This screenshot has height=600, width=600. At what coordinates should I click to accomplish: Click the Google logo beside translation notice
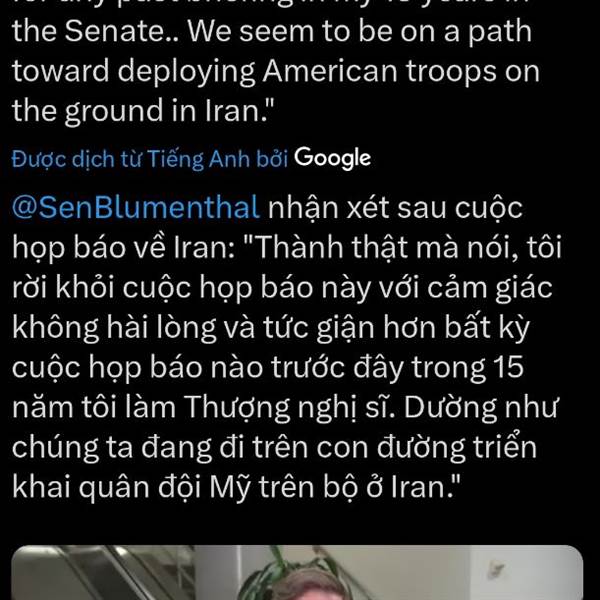click(332, 158)
